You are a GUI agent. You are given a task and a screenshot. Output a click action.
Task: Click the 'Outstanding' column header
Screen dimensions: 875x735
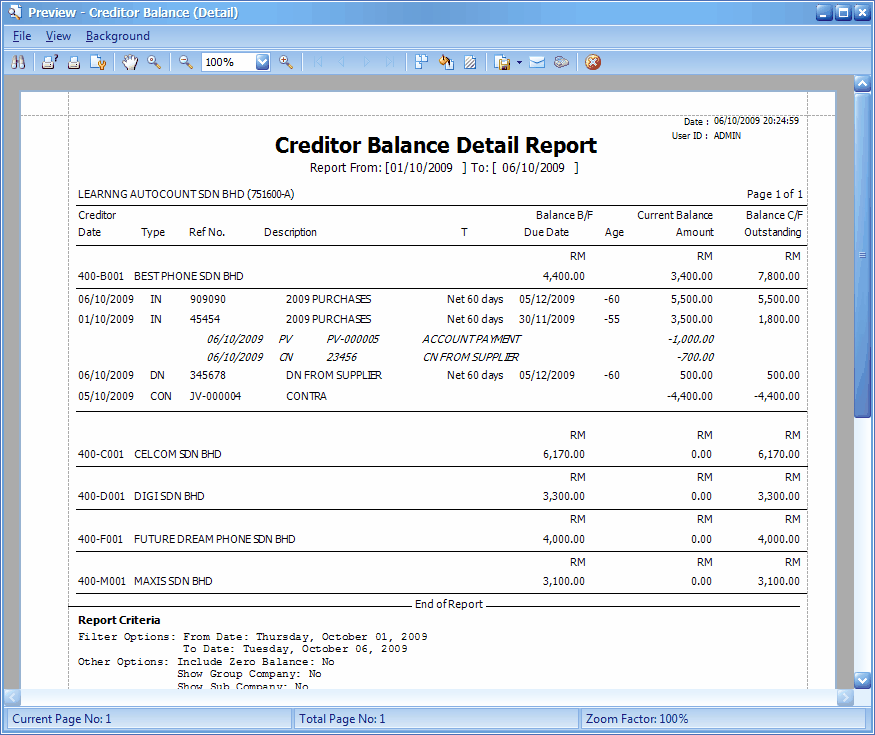point(772,232)
